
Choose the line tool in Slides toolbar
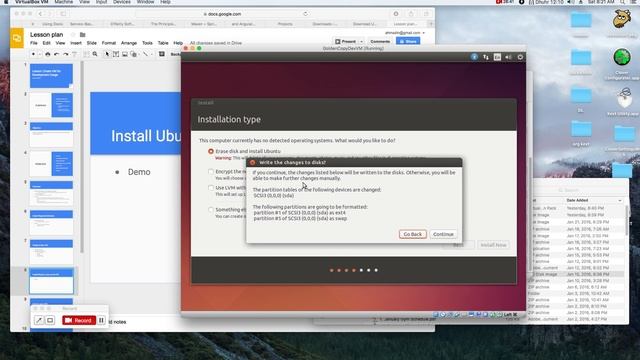145,54
